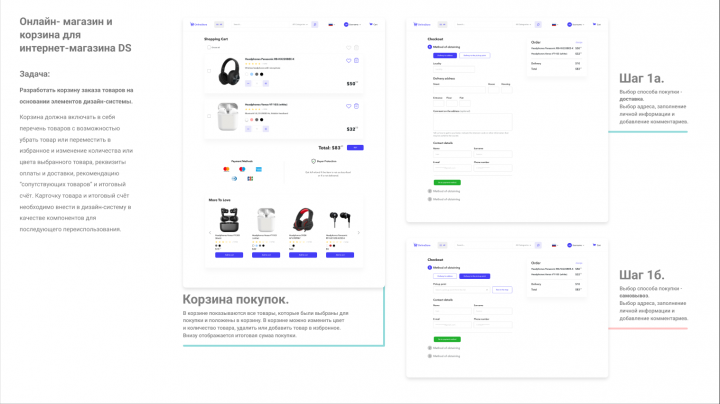
Task: Open All Categories dropdown in Shopping Cart header
Action: click(x=300, y=24)
